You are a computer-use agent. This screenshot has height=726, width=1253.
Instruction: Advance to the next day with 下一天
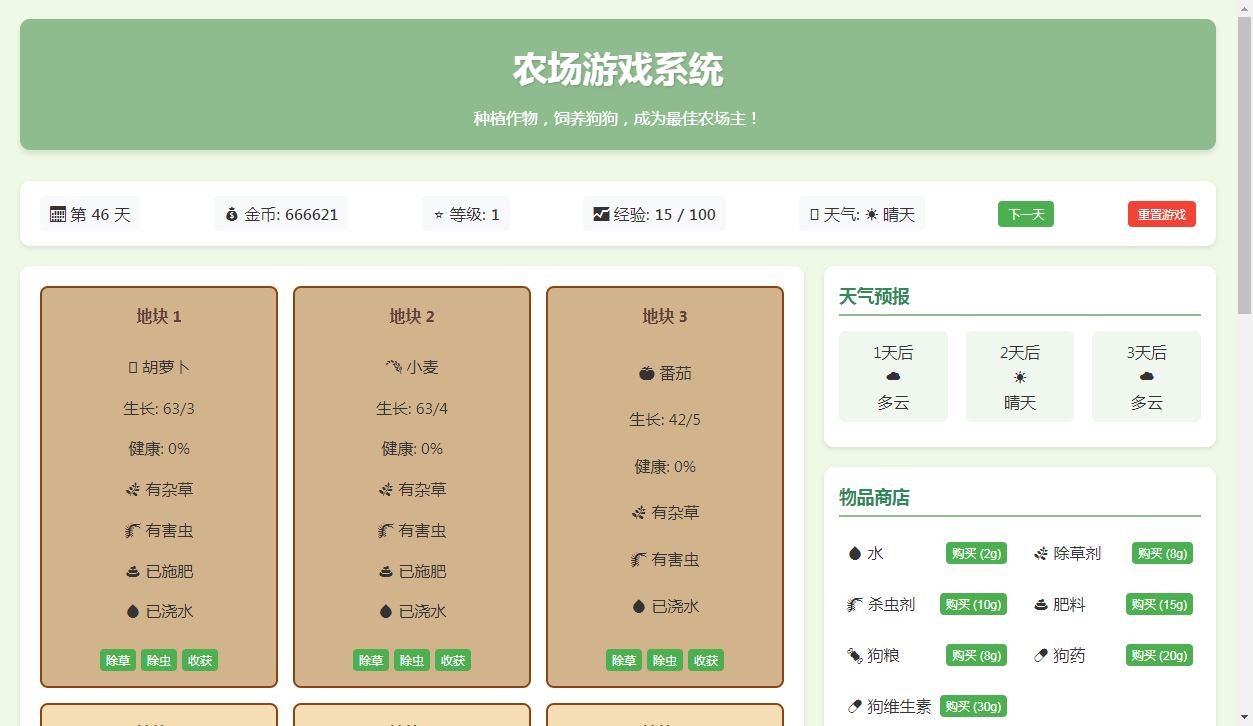tap(1025, 213)
